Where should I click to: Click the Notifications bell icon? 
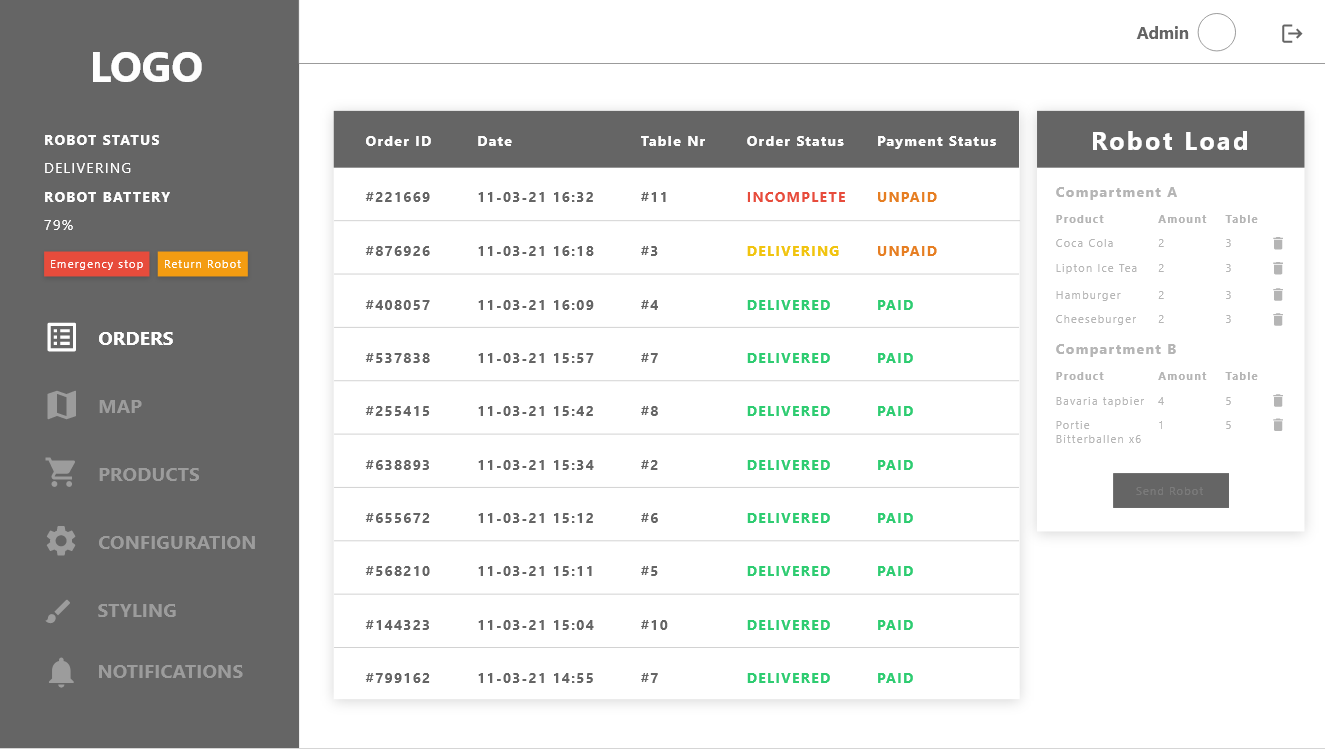click(62, 672)
